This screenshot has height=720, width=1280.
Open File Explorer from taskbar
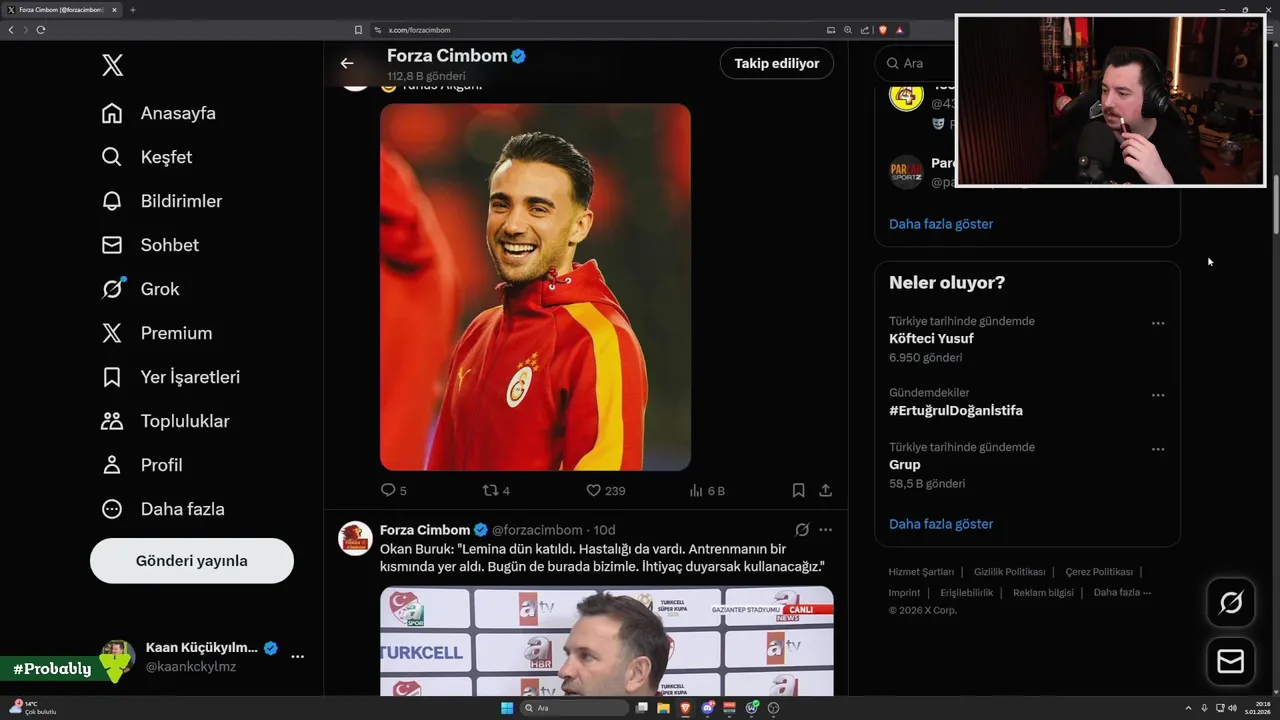663,708
